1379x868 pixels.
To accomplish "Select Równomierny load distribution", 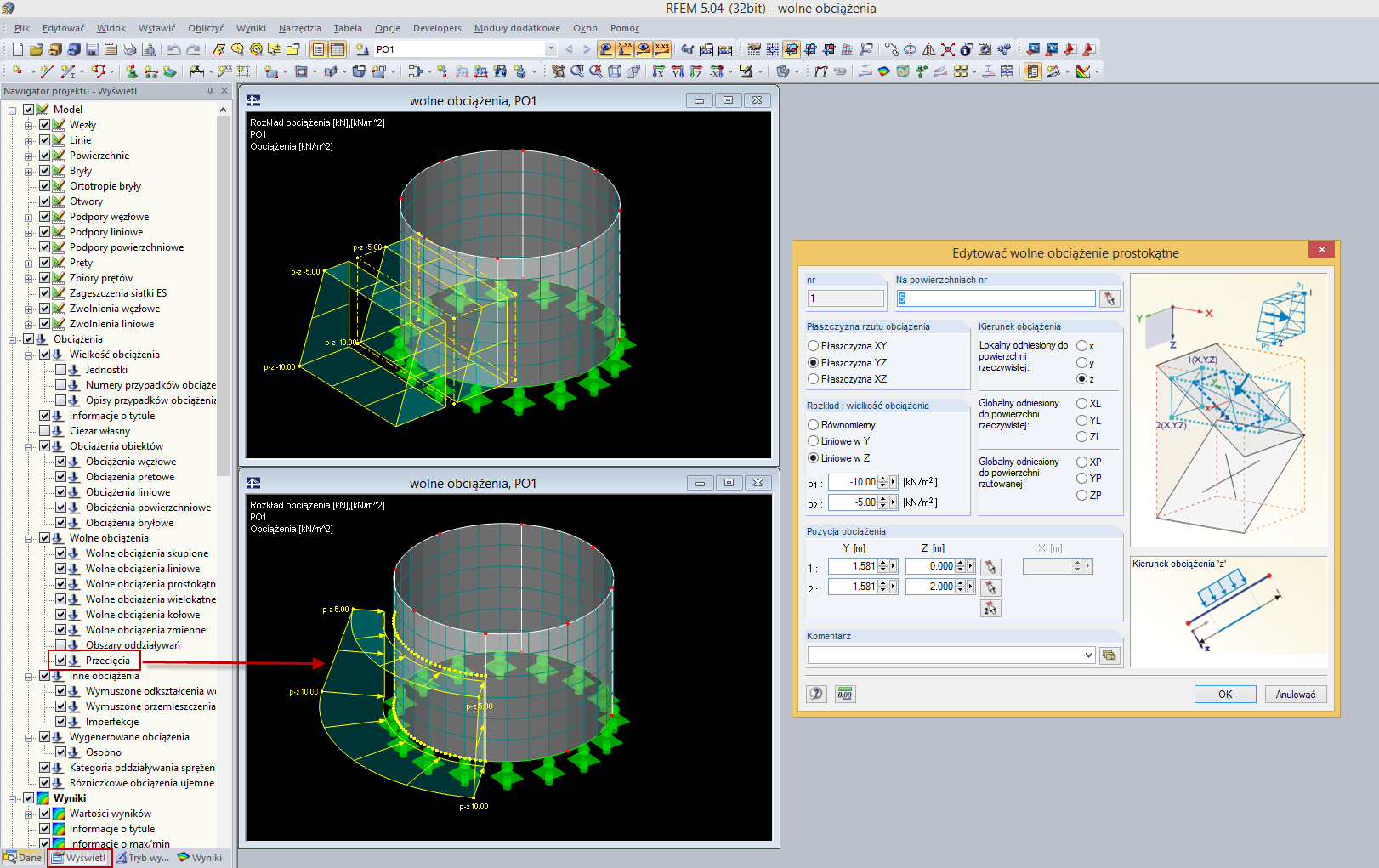I will coord(813,425).
